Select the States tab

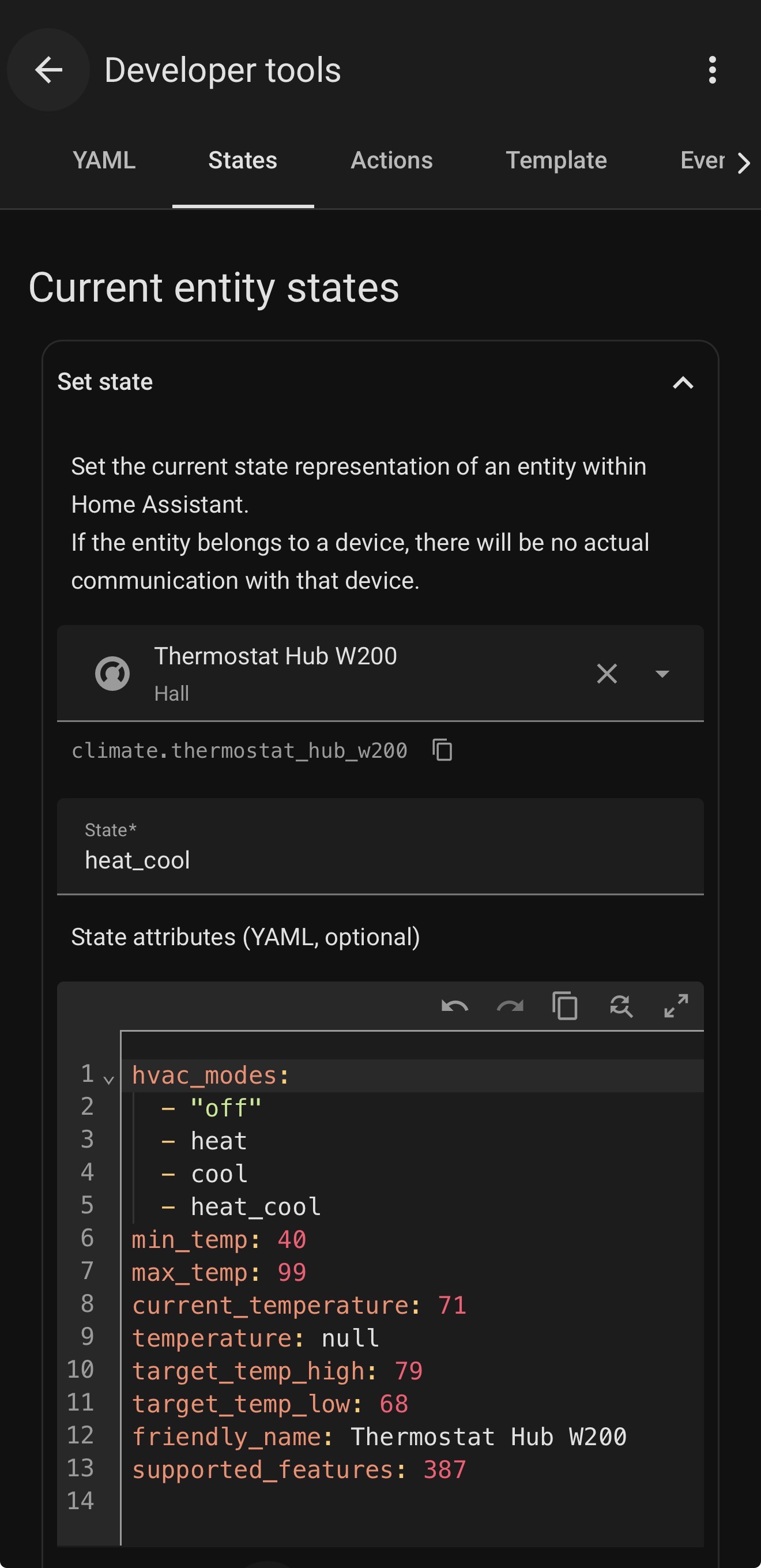(243, 161)
